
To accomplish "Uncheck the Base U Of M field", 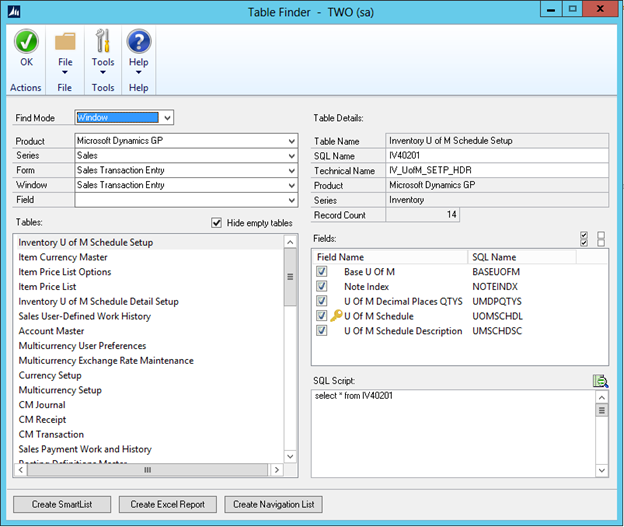I will click(x=322, y=271).
